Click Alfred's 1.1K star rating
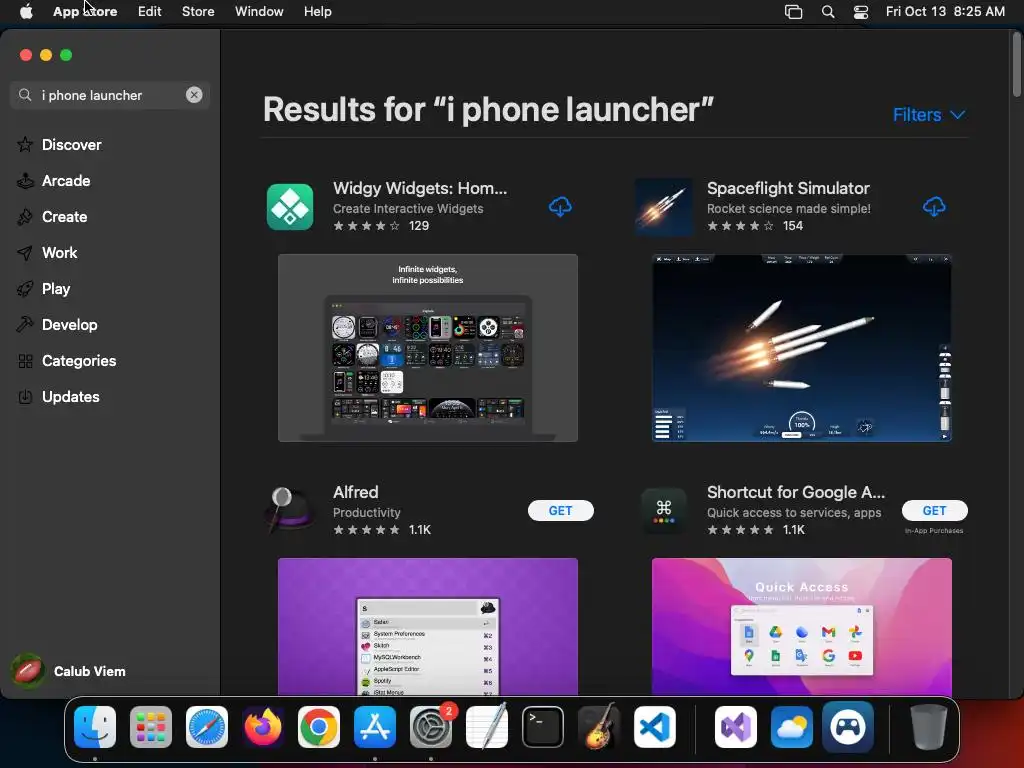This screenshot has height=768, width=1024. pyautogui.click(x=382, y=530)
